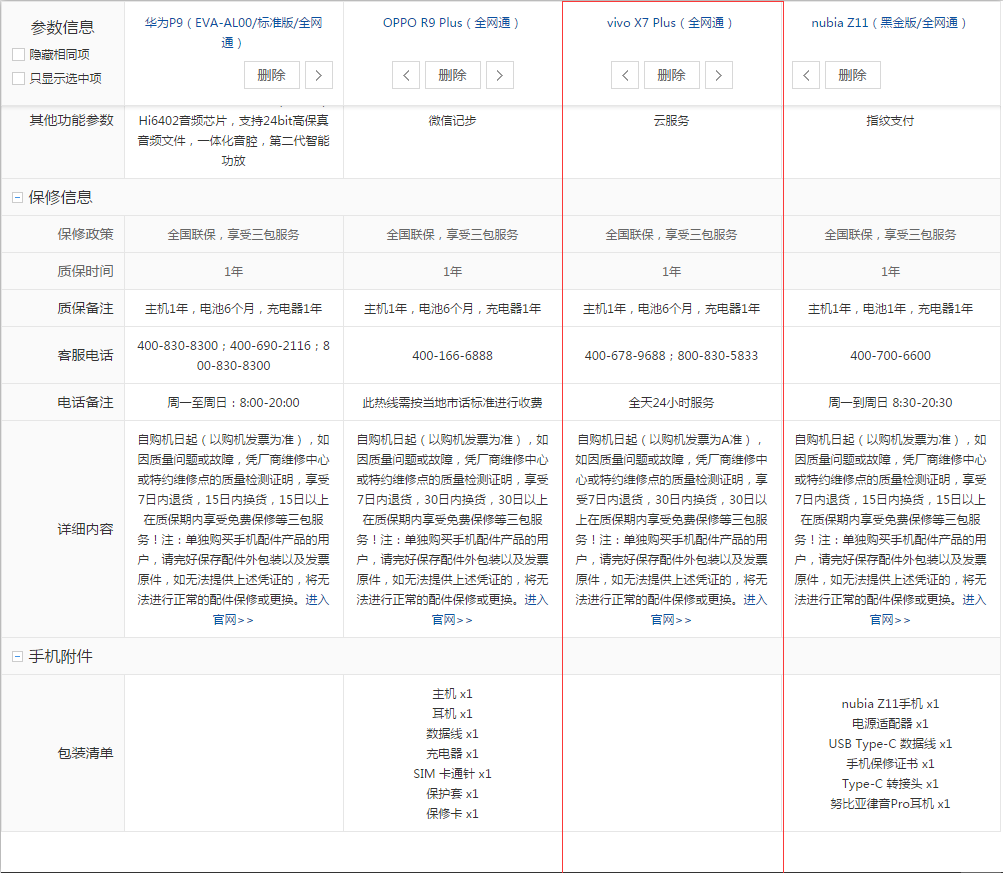Select the 客服电话 row label
Screen dimensions: 1003x873
coord(86,355)
